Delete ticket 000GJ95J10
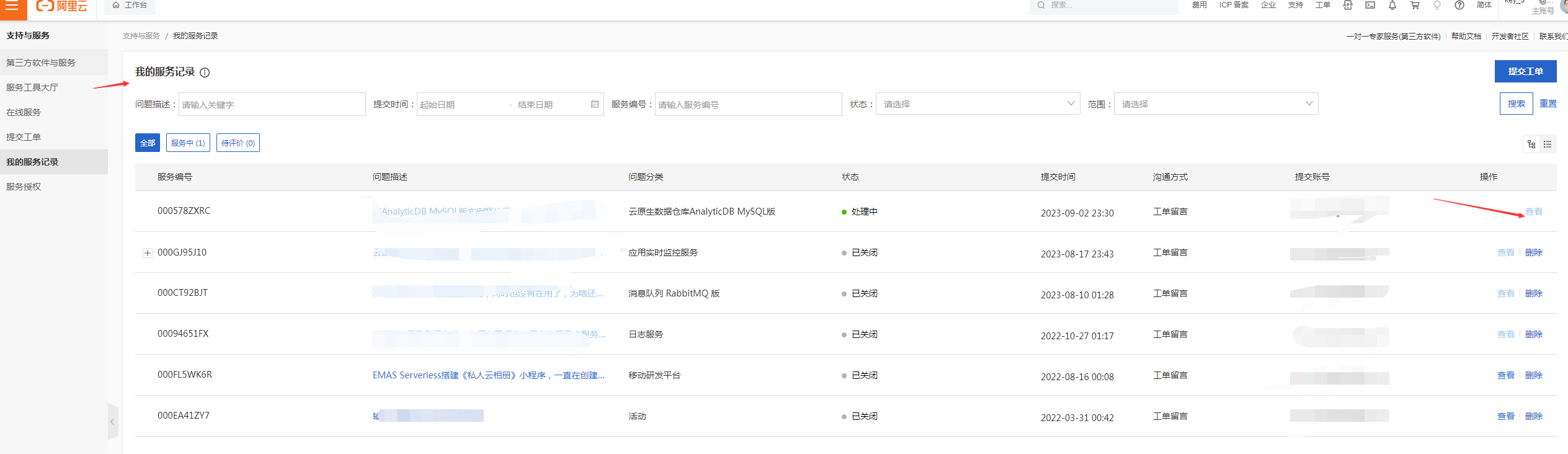1568x454 pixels. point(1534,252)
